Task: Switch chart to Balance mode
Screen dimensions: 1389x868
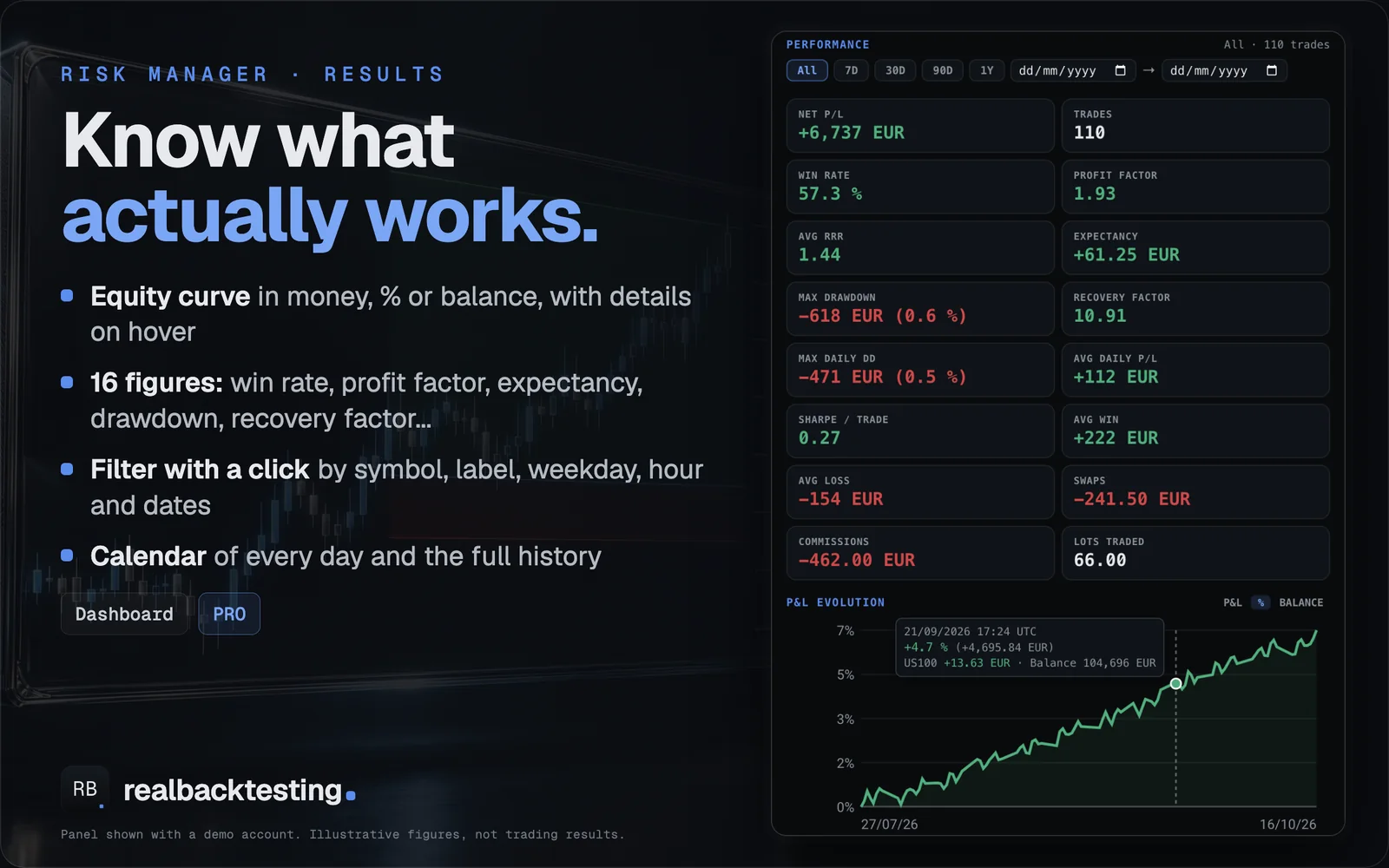Action: coord(1300,602)
